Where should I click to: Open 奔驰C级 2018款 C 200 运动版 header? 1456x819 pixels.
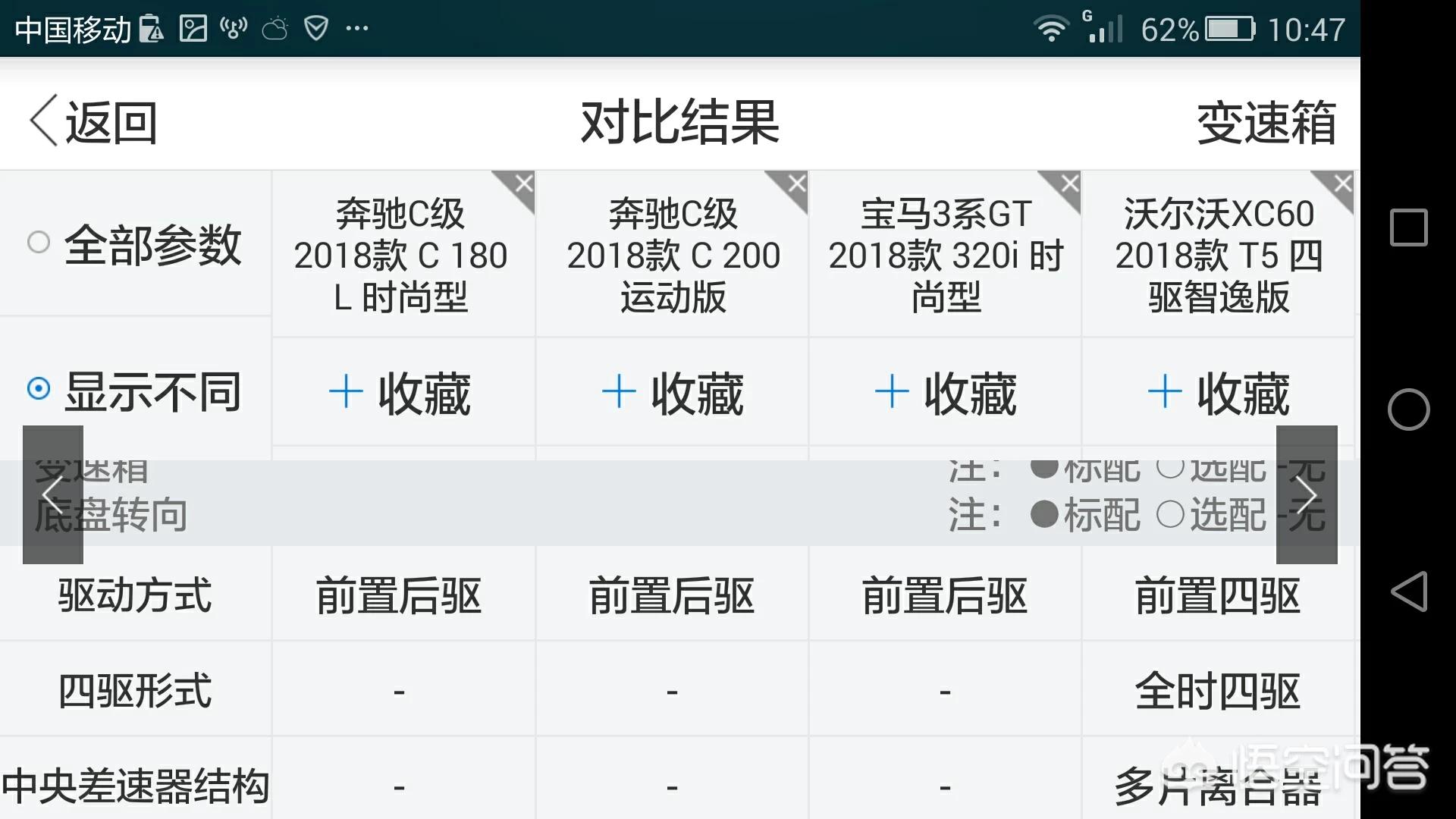[673, 256]
